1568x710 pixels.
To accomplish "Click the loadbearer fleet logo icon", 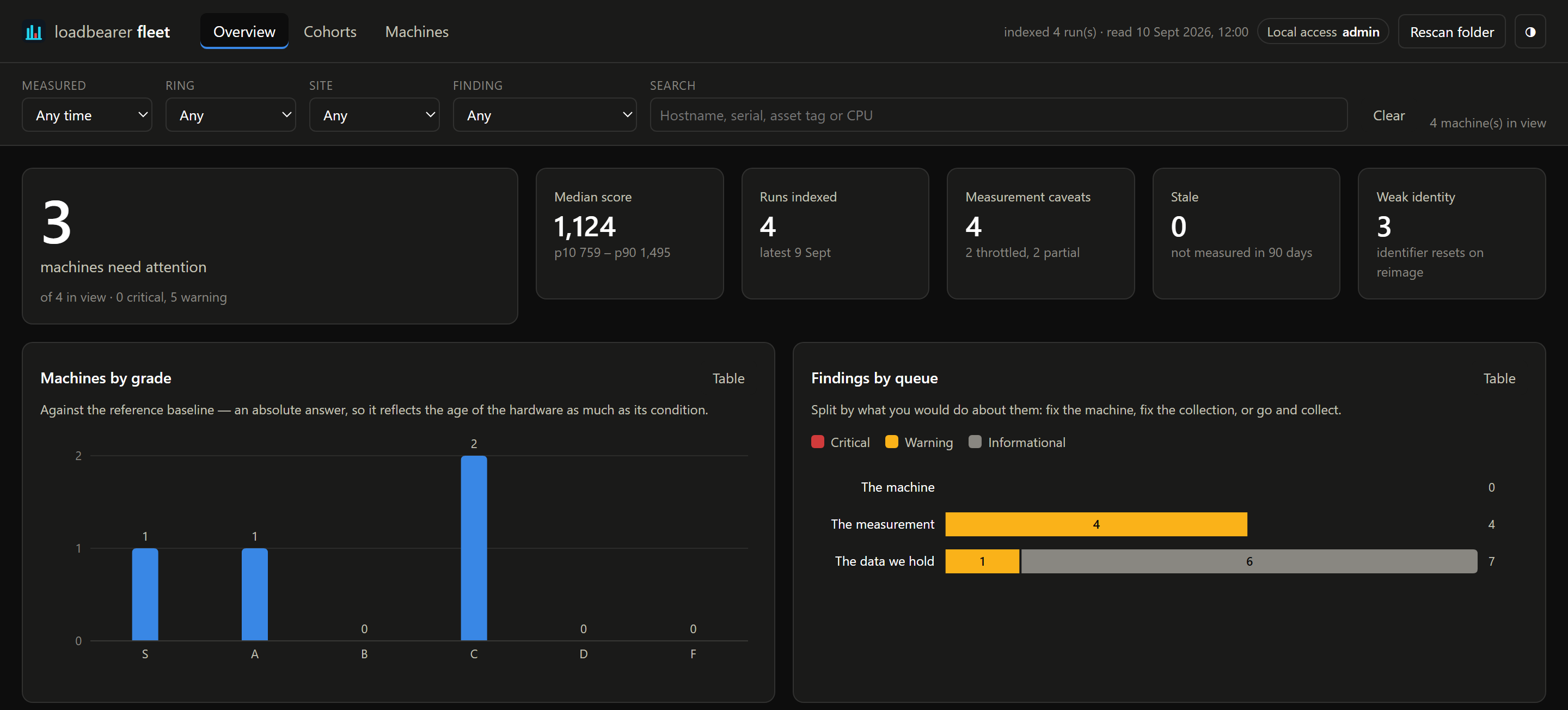I will coord(34,32).
